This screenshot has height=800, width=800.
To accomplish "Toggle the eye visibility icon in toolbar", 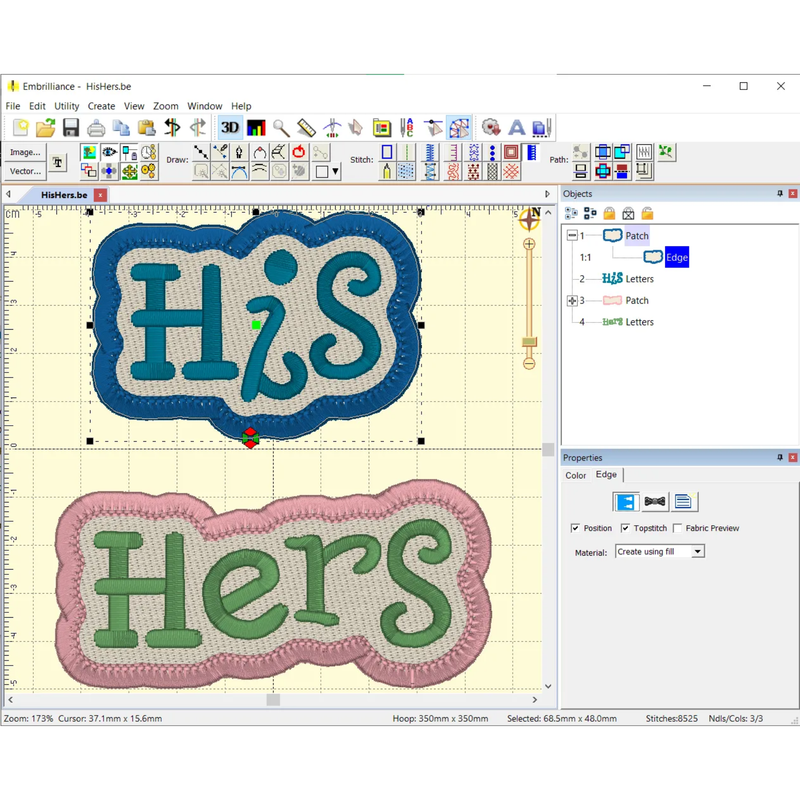I will click(109, 152).
